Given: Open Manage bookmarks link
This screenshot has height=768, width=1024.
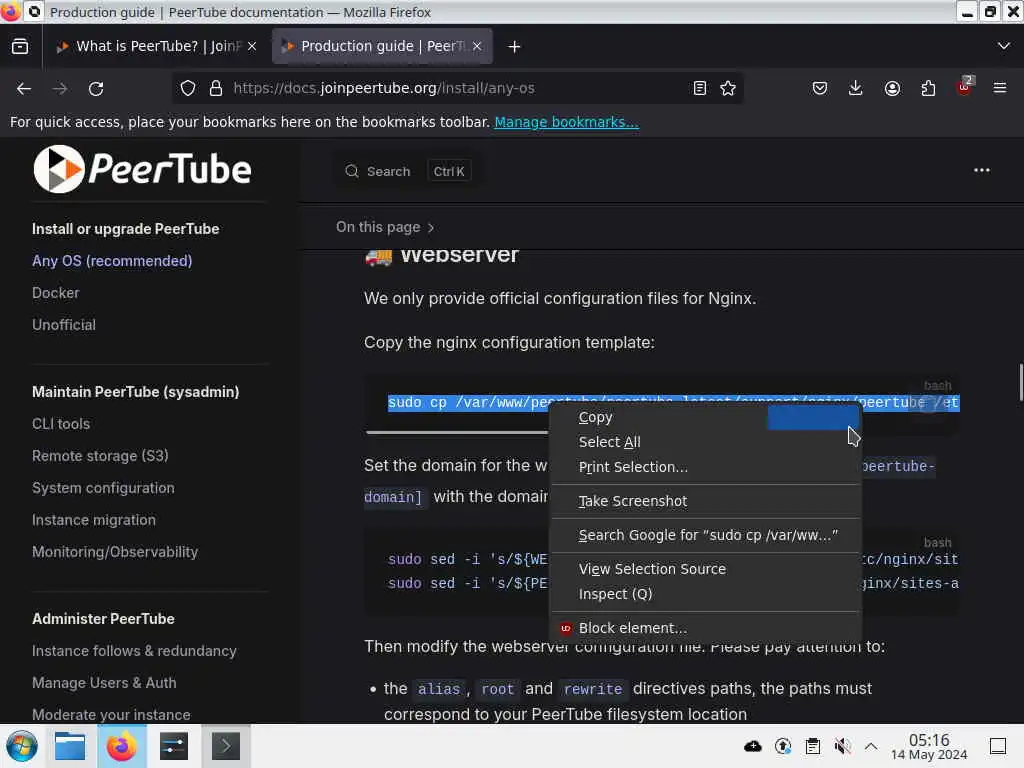Looking at the screenshot, I should [566, 122].
